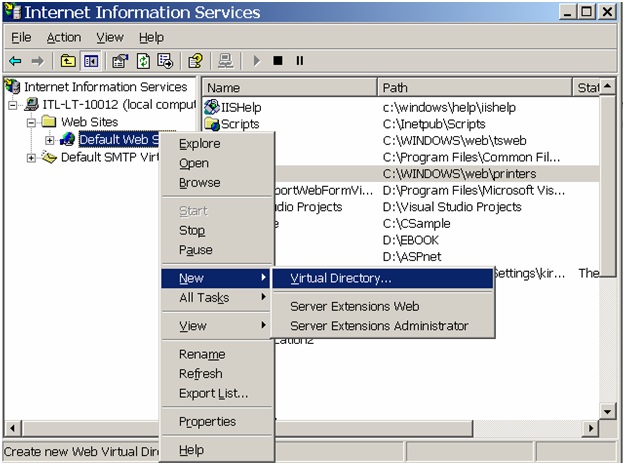
Task: Click the ITL-LT-10012 computer icon
Action: (31, 104)
